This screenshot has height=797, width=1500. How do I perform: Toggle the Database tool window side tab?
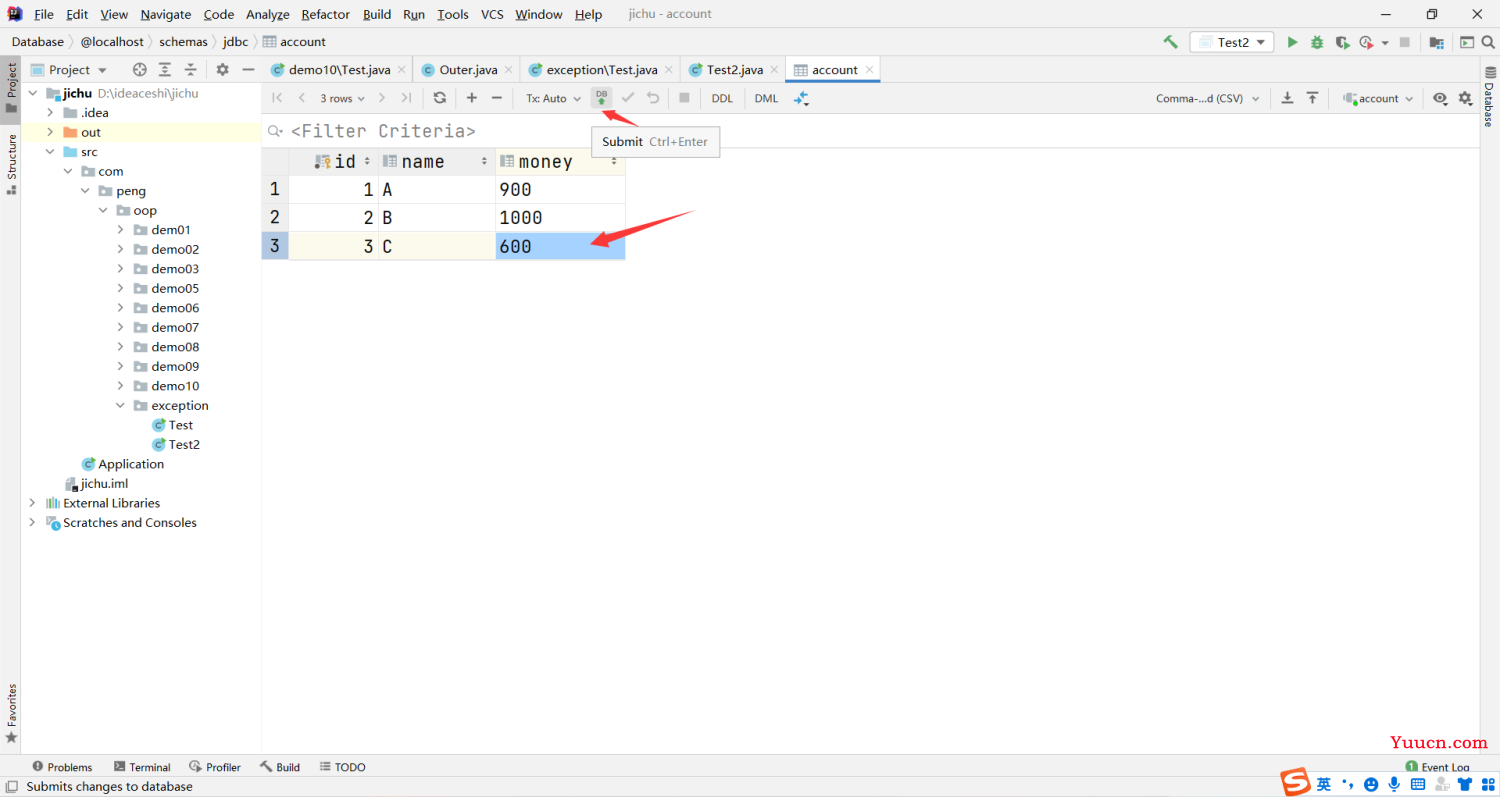[x=1489, y=97]
